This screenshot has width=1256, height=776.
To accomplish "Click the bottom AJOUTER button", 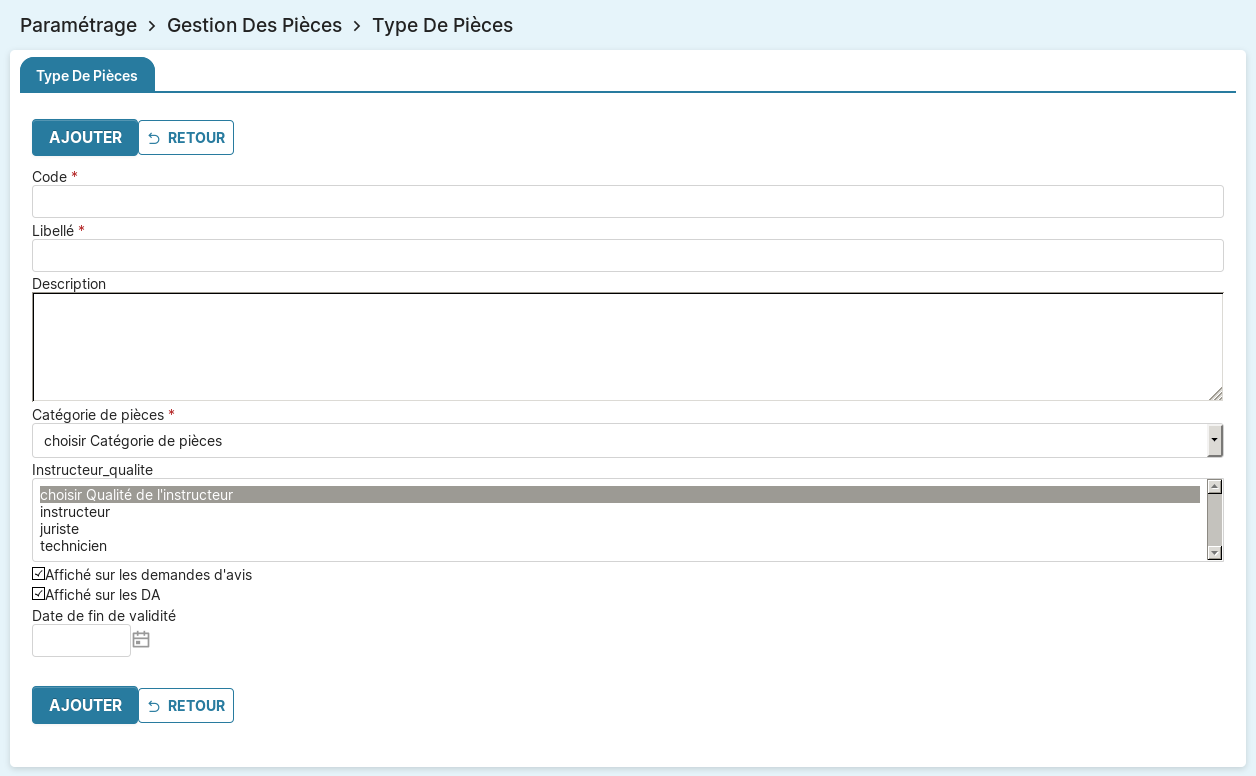I will [85, 706].
